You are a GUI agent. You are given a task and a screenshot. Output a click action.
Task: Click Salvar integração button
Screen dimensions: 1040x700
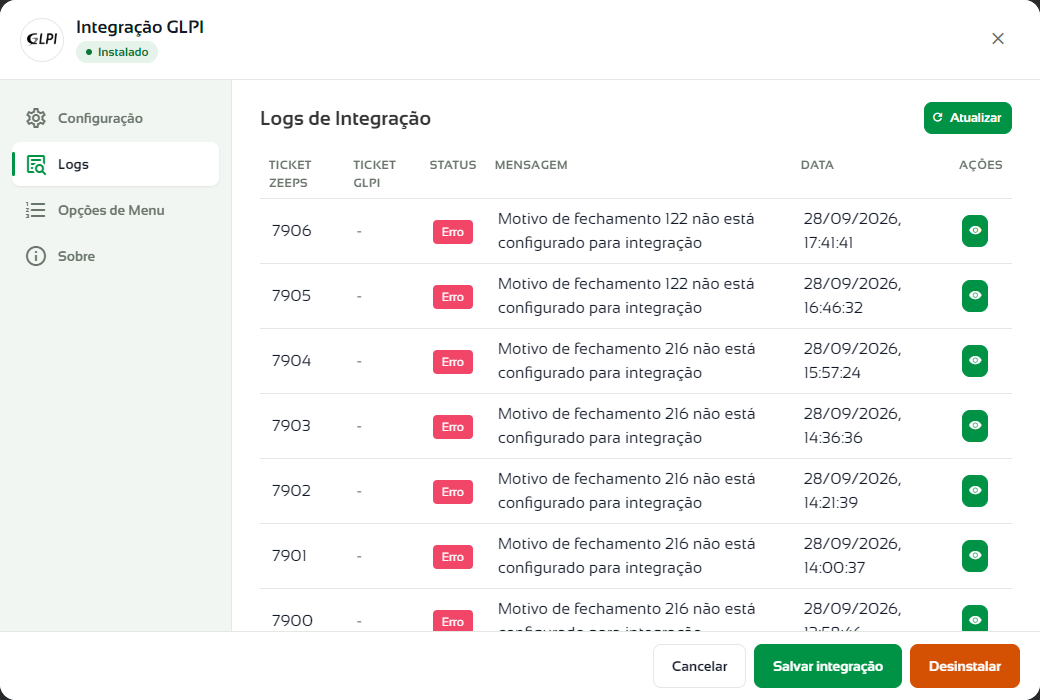[x=828, y=666]
